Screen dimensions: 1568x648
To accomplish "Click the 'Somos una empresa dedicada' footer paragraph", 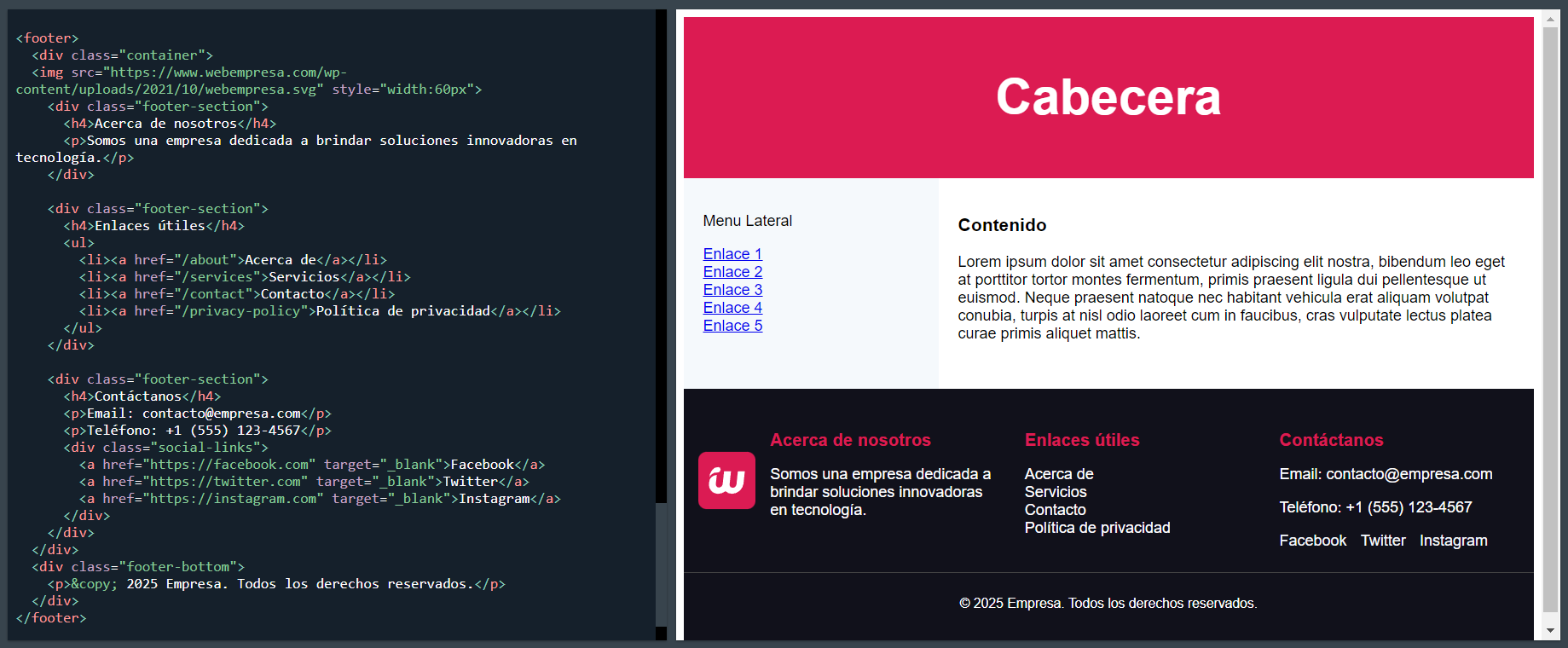I will [x=881, y=492].
